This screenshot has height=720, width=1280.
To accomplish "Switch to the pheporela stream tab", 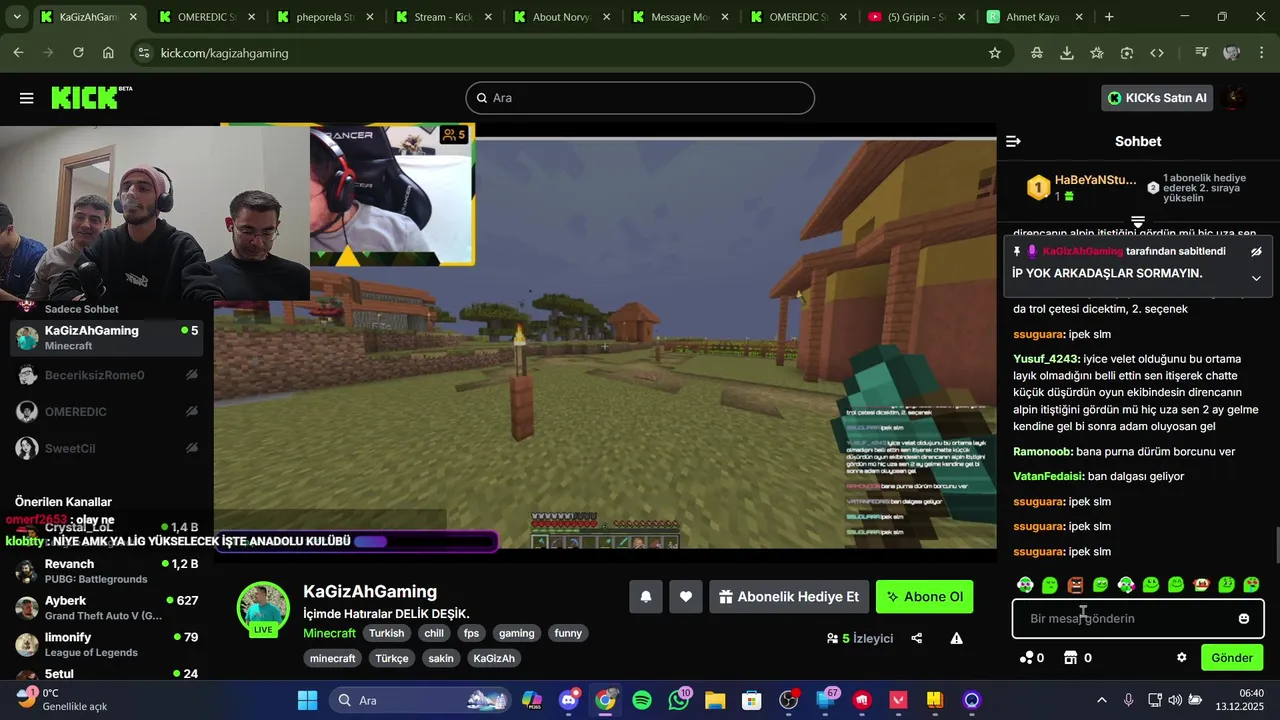I will coord(326,17).
